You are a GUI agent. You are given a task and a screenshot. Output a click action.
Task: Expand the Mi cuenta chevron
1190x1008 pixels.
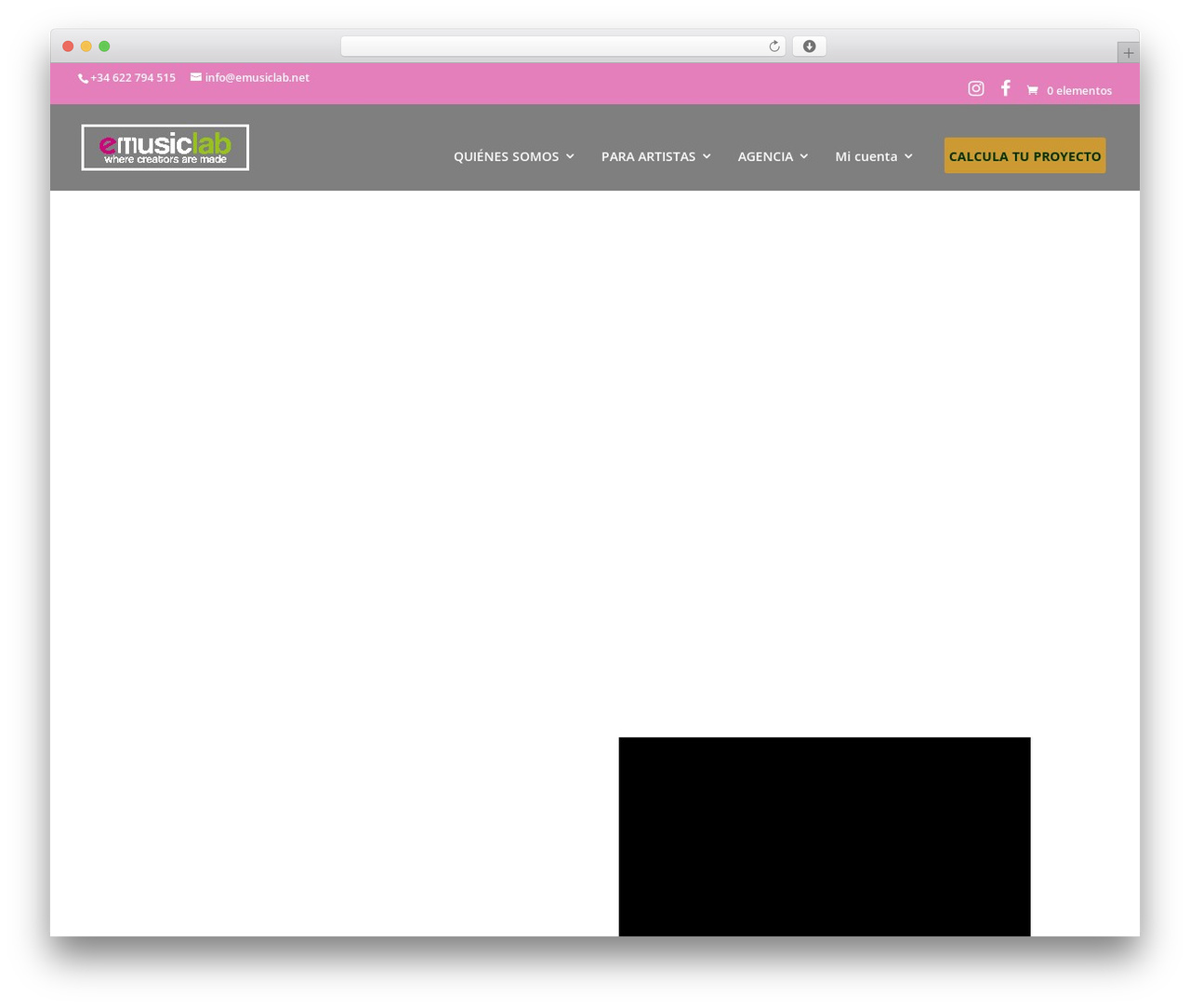coord(908,156)
